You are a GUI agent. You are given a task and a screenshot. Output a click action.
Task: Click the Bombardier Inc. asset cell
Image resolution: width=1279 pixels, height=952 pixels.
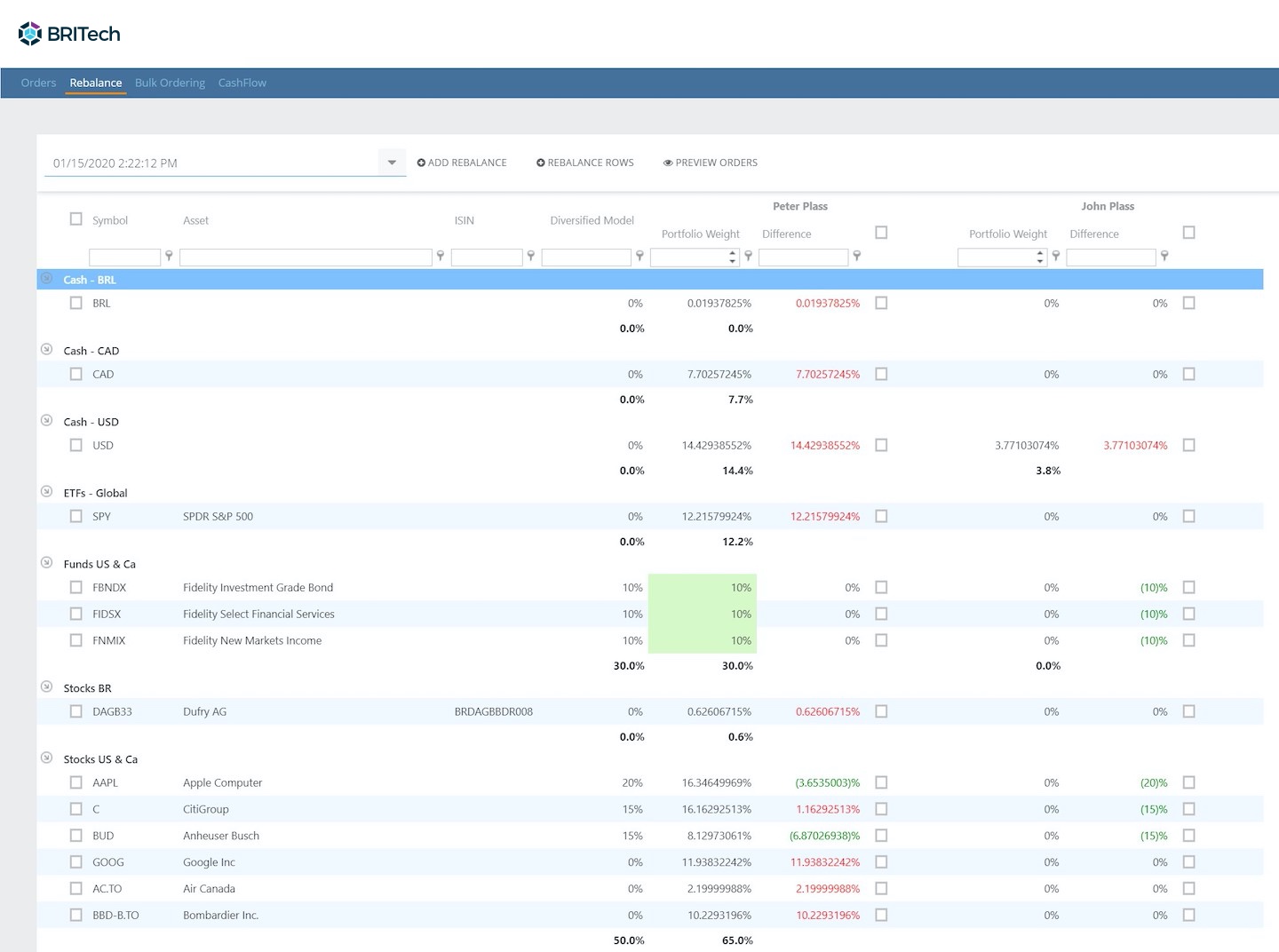click(x=220, y=915)
